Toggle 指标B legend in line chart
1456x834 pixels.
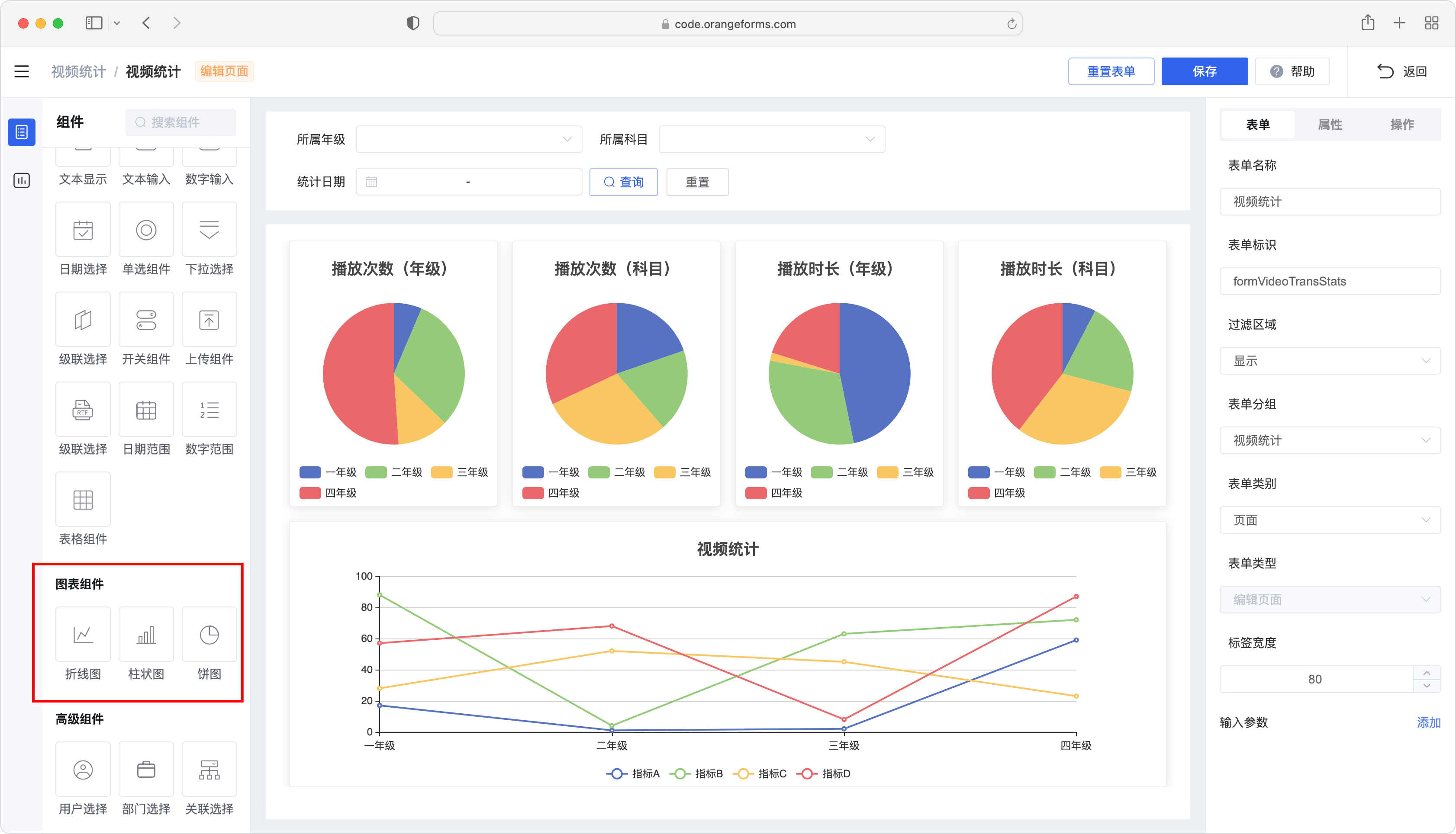click(x=696, y=774)
